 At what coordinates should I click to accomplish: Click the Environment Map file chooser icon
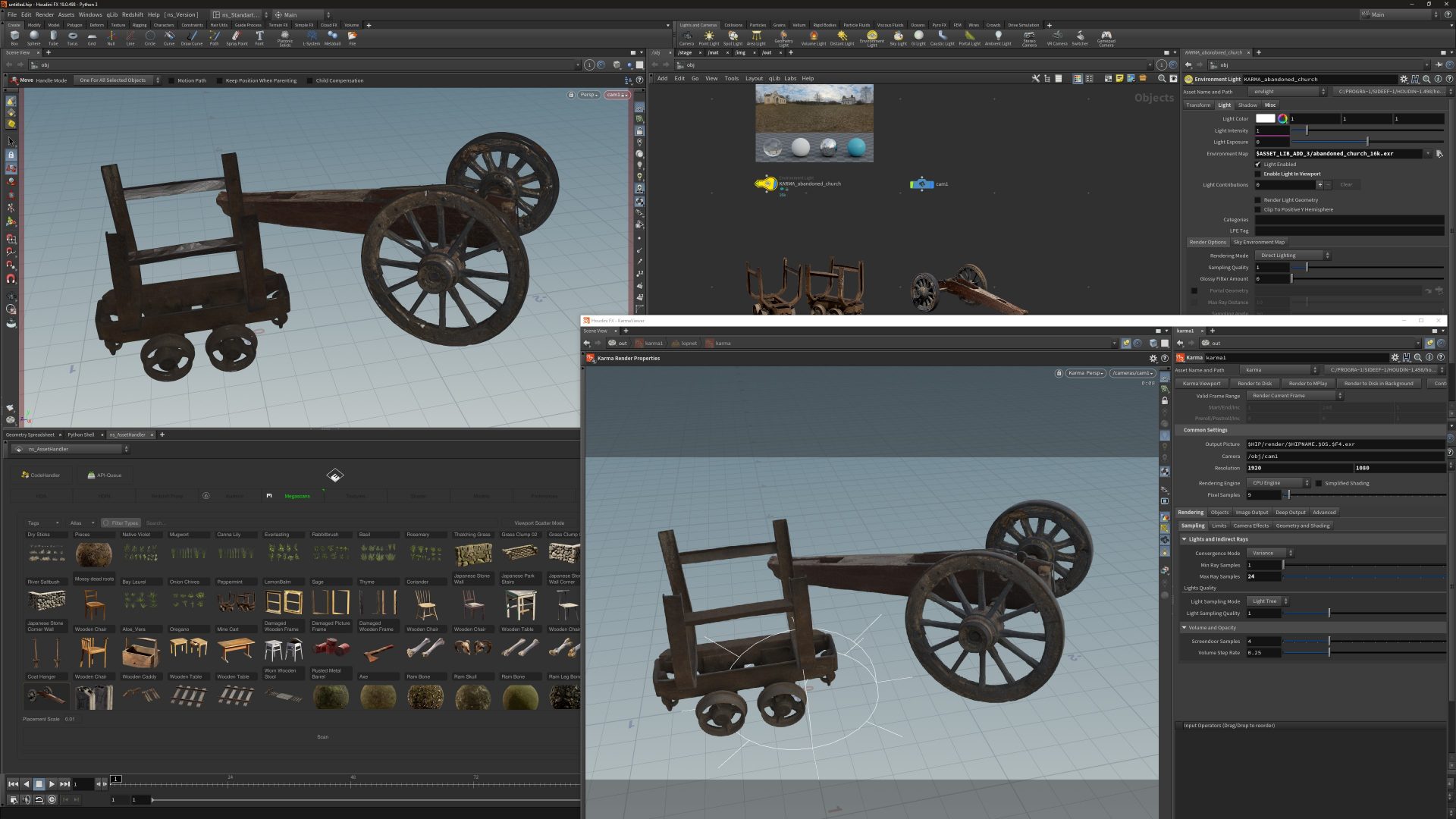click(1439, 154)
